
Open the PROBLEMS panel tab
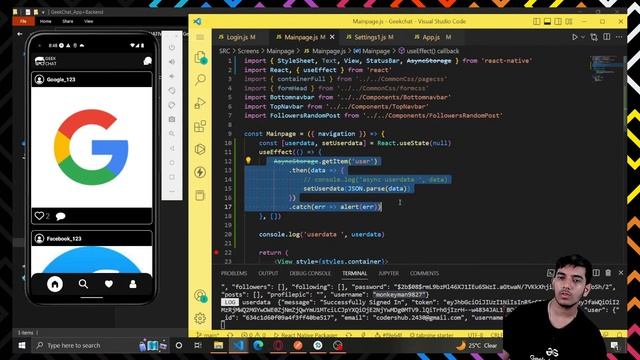[234, 273]
